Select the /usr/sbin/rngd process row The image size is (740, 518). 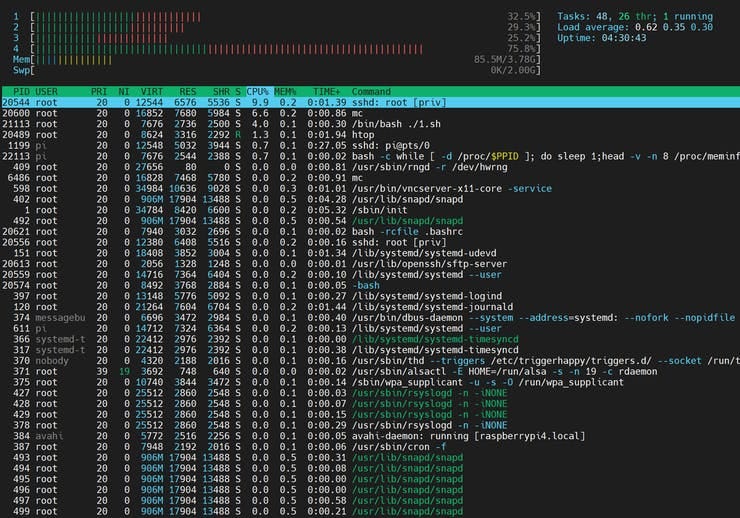click(370, 167)
